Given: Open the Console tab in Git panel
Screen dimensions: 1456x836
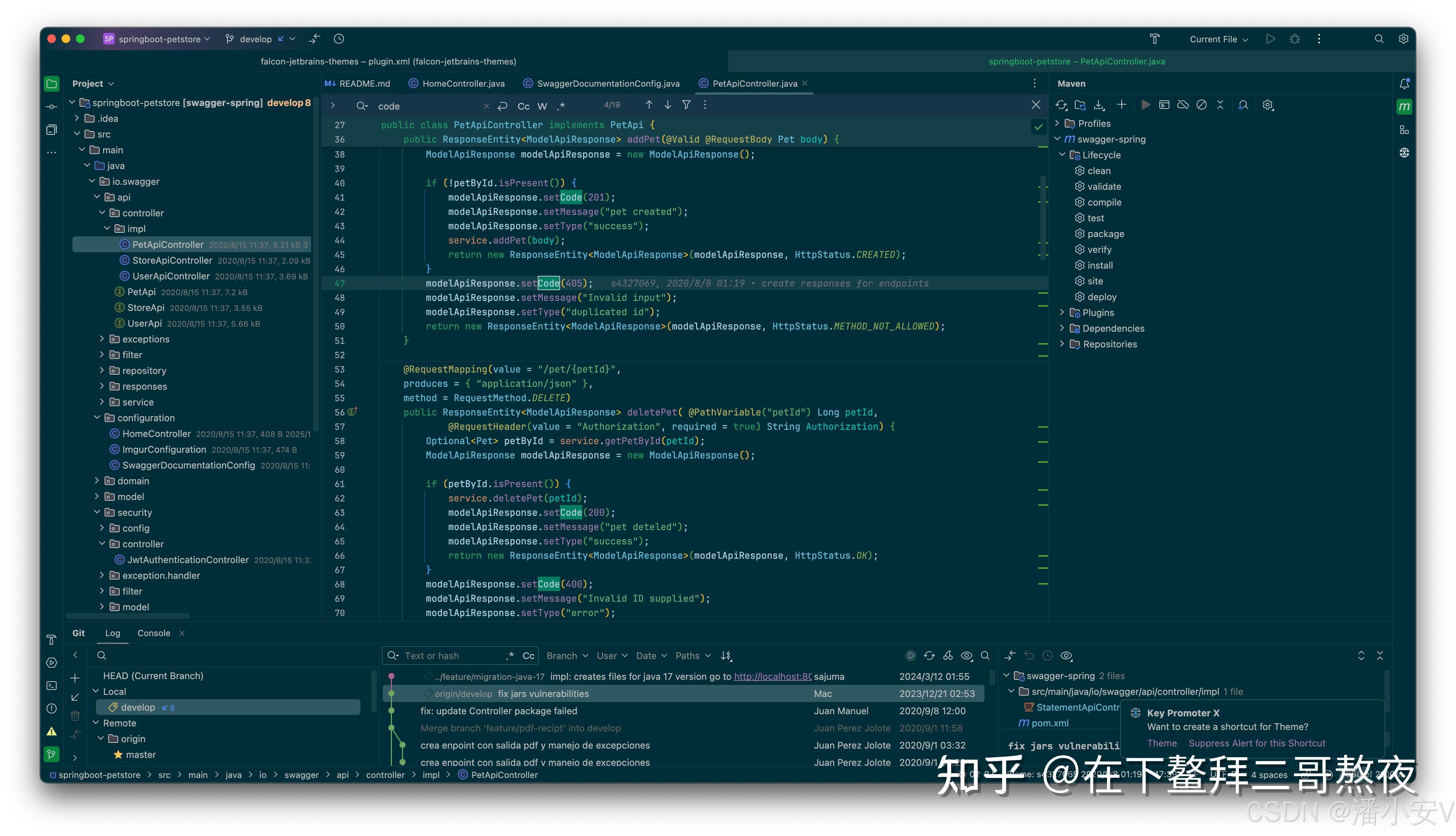Looking at the screenshot, I should coord(153,633).
